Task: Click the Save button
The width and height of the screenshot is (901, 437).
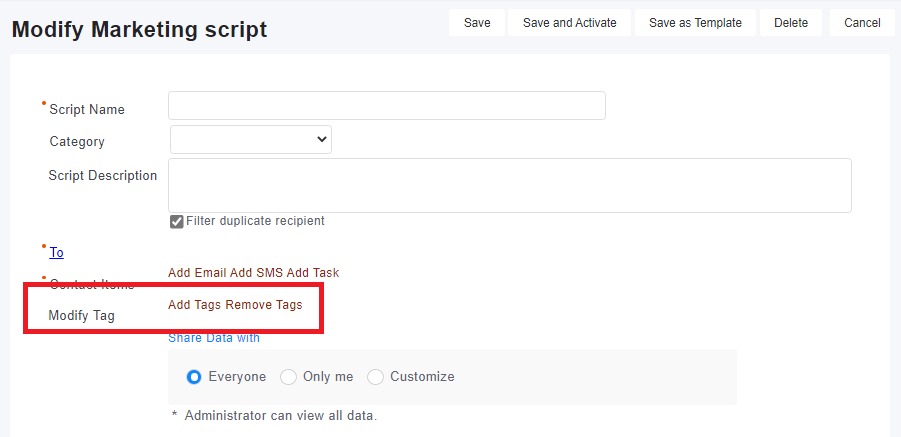Action: [477, 23]
